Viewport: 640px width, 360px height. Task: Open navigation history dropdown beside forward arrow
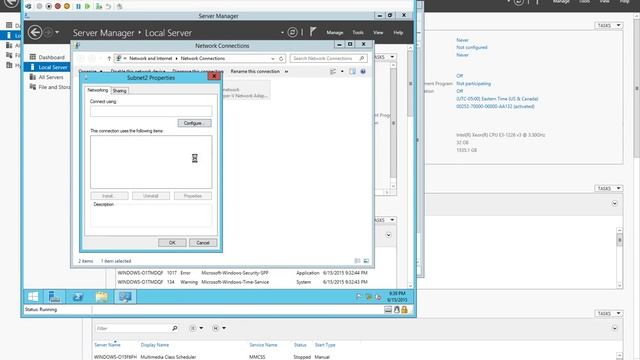(57, 32)
